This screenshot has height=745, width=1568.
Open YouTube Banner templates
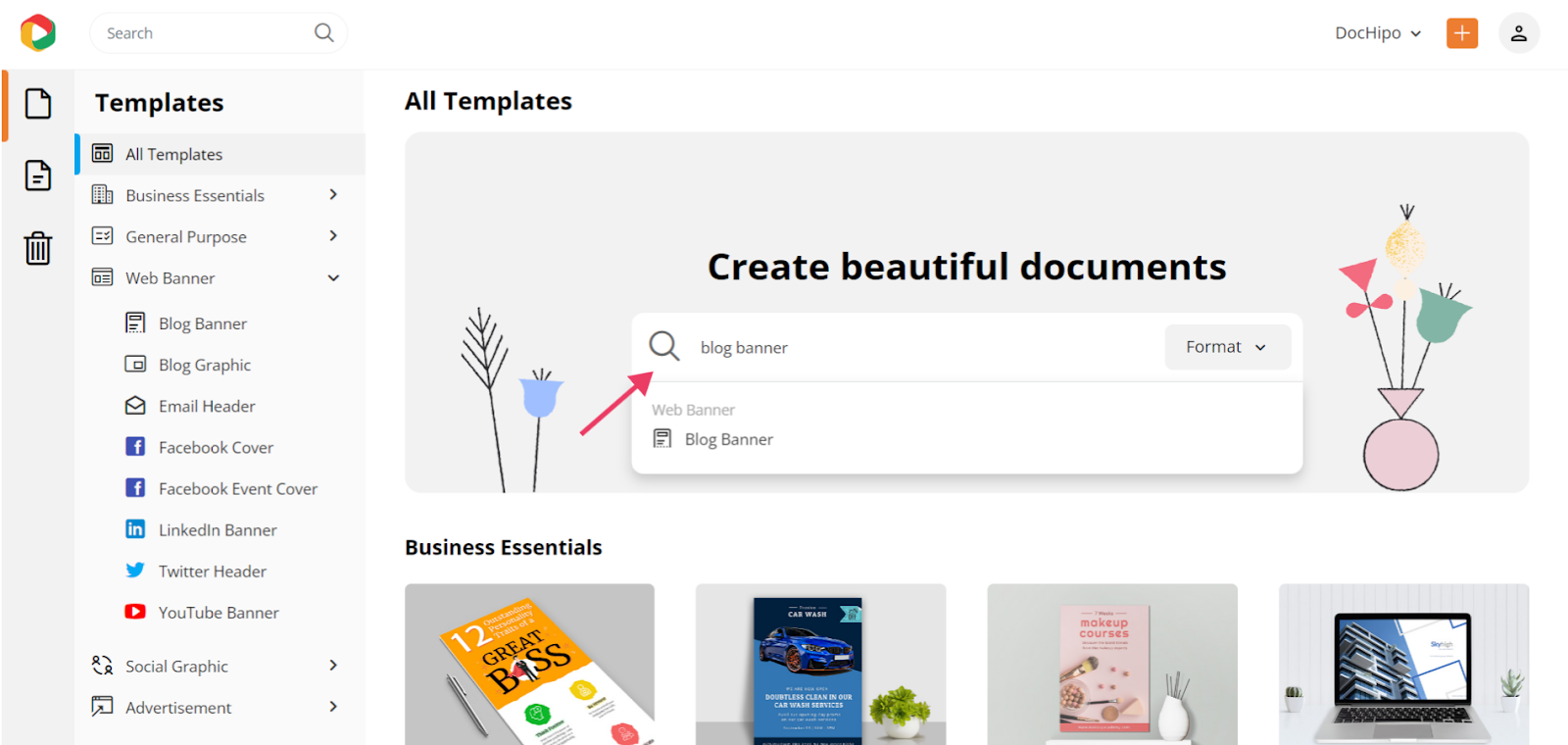point(219,612)
